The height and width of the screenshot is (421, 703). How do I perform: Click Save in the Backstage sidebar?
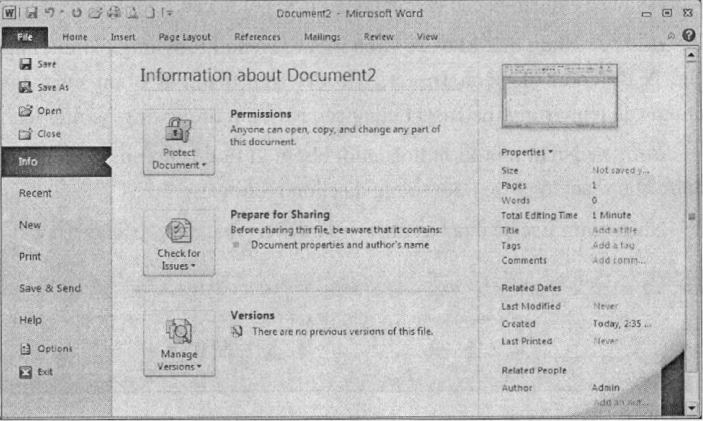tap(38, 64)
